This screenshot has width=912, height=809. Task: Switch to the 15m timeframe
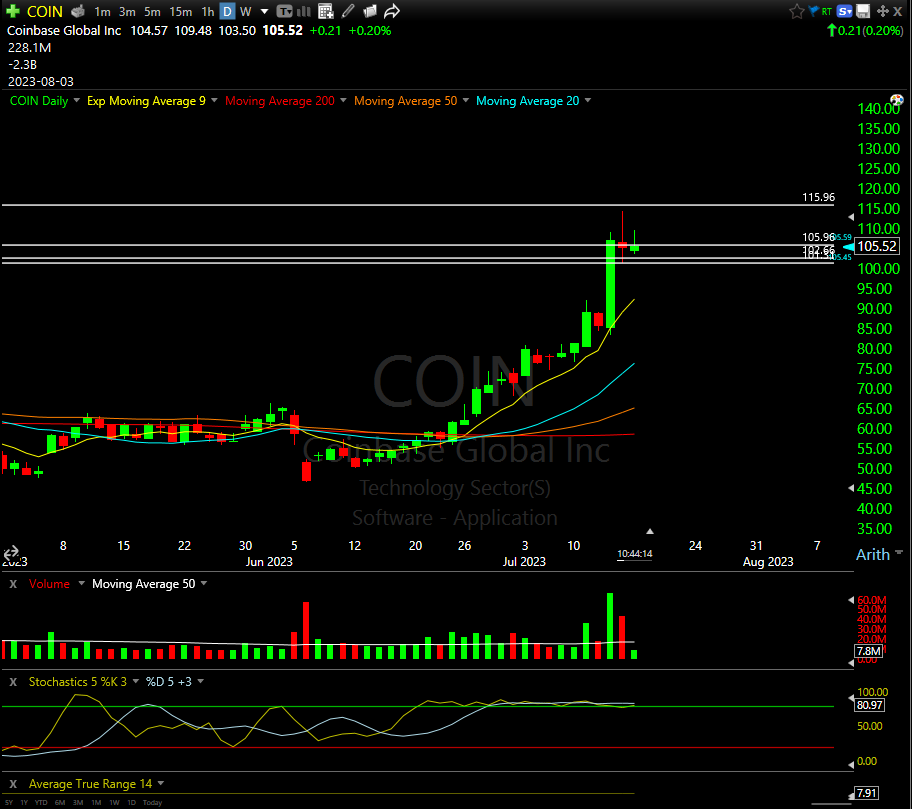point(180,12)
